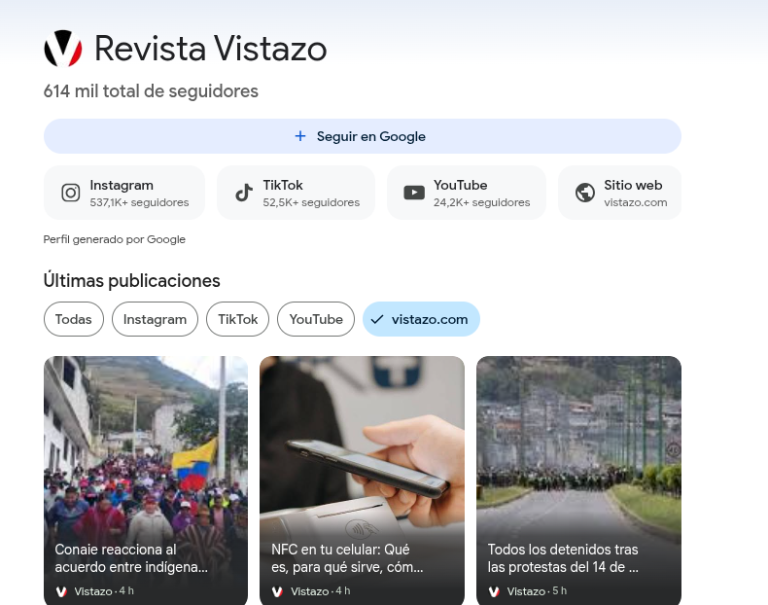The width and height of the screenshot is (768, 605).
Task: Click the 24,2K+ seguidores count
Action: point(481,202)
